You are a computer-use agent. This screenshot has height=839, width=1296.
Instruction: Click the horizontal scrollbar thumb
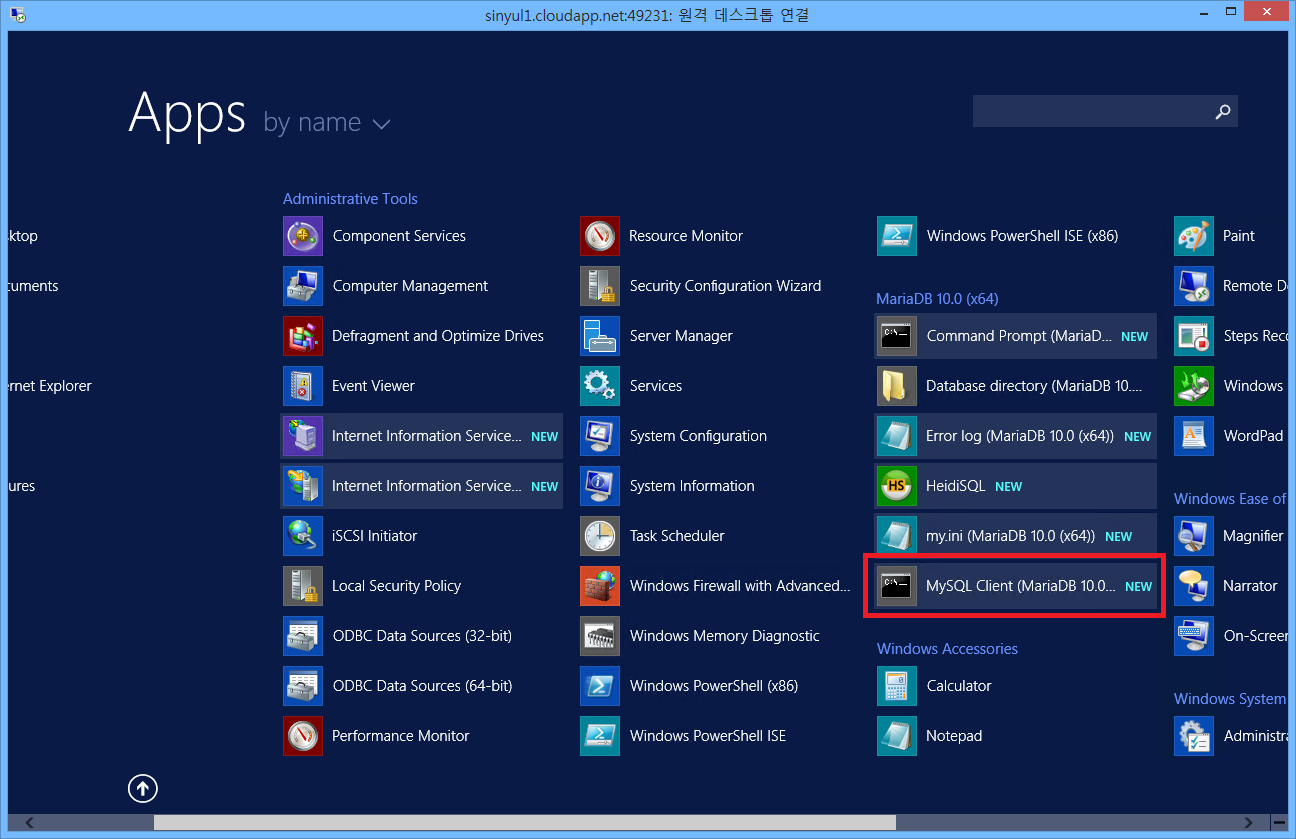(525, 822)
